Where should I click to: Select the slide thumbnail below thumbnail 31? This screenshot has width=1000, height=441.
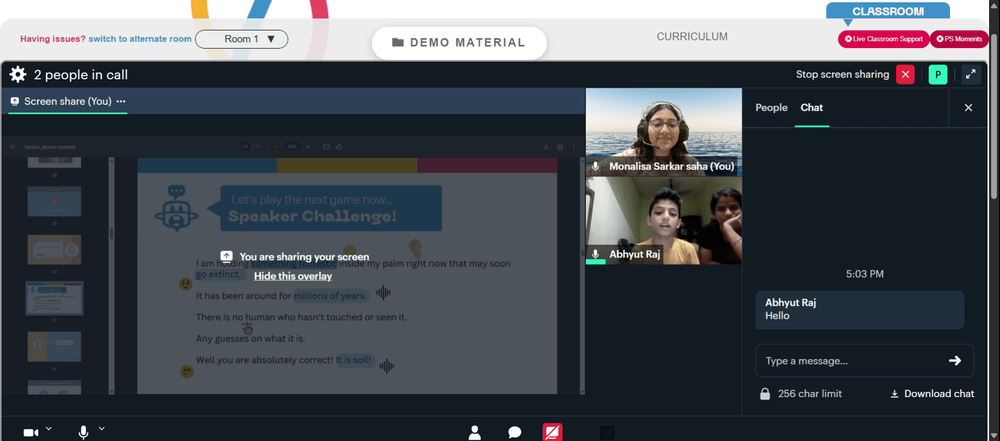[54, 347]
